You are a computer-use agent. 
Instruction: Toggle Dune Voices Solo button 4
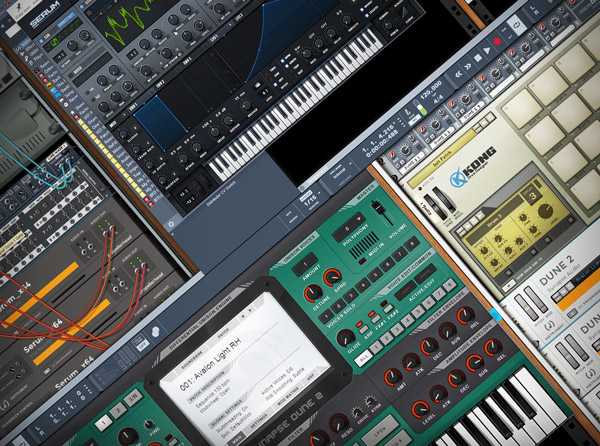[x=363, y=285]
